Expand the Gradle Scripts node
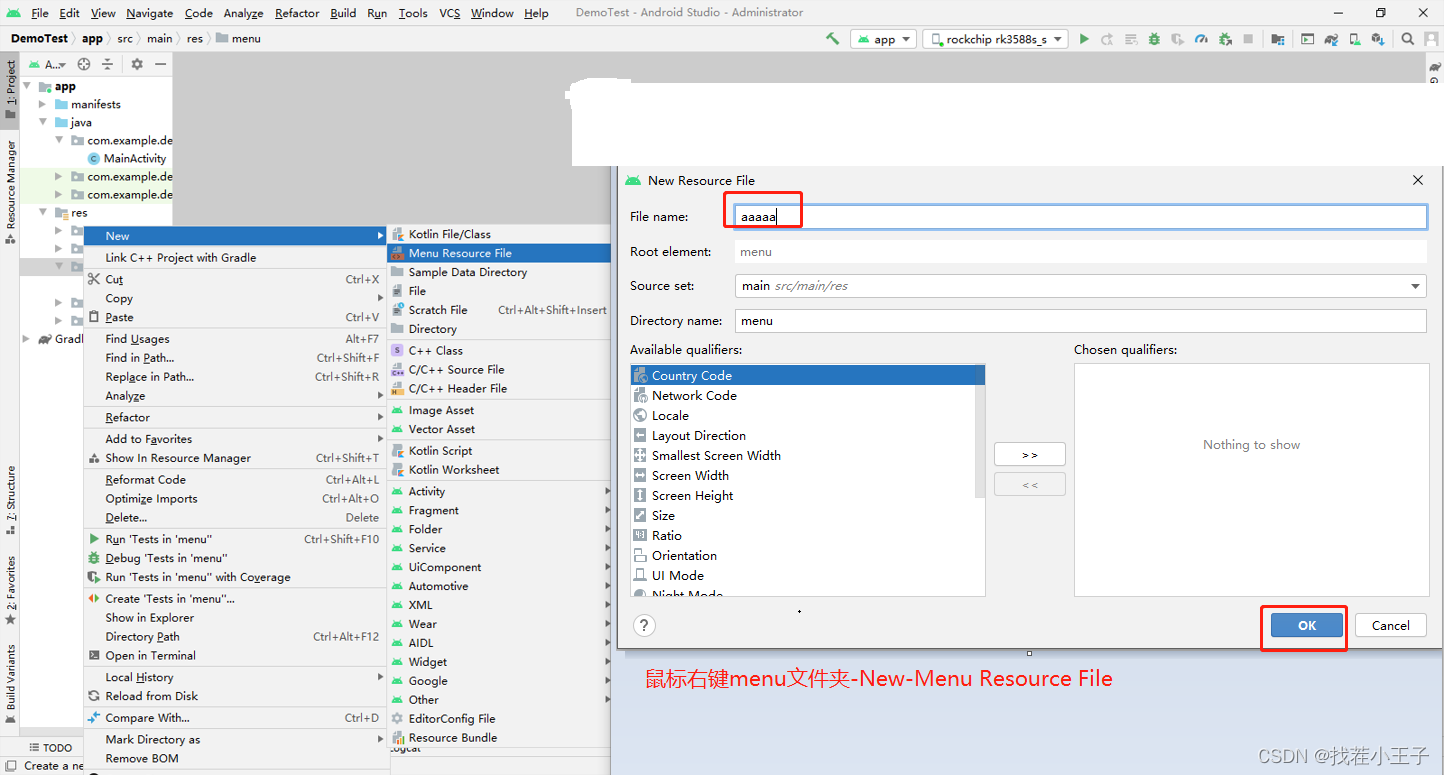 (27, 339)
